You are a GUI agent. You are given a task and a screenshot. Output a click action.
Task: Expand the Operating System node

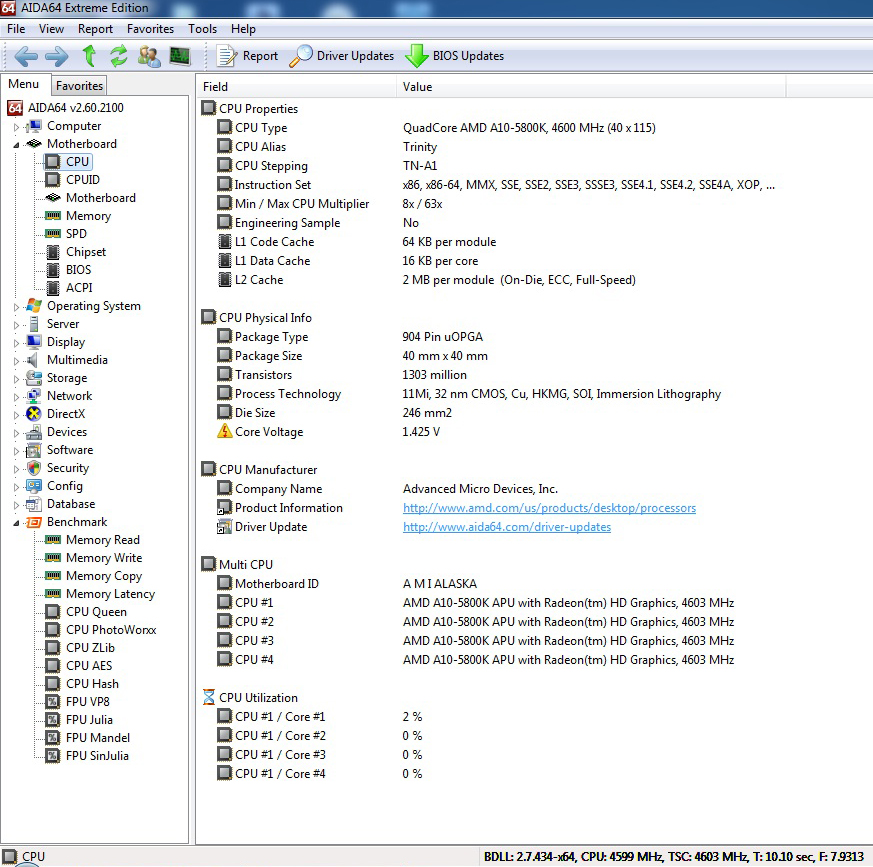16,307
